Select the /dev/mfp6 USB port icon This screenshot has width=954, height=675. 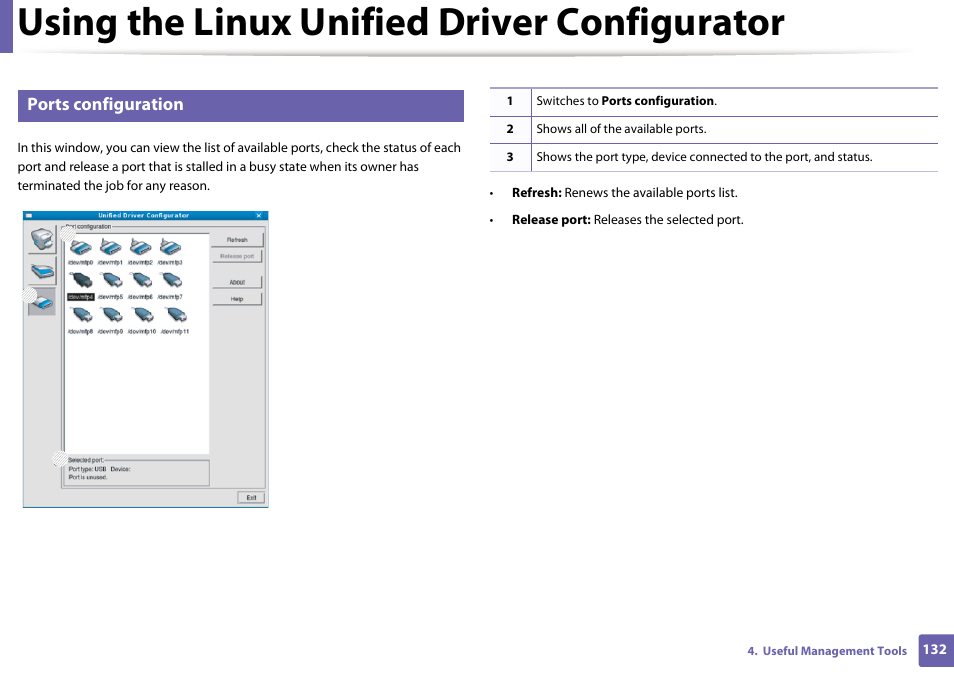click(141, 281)
